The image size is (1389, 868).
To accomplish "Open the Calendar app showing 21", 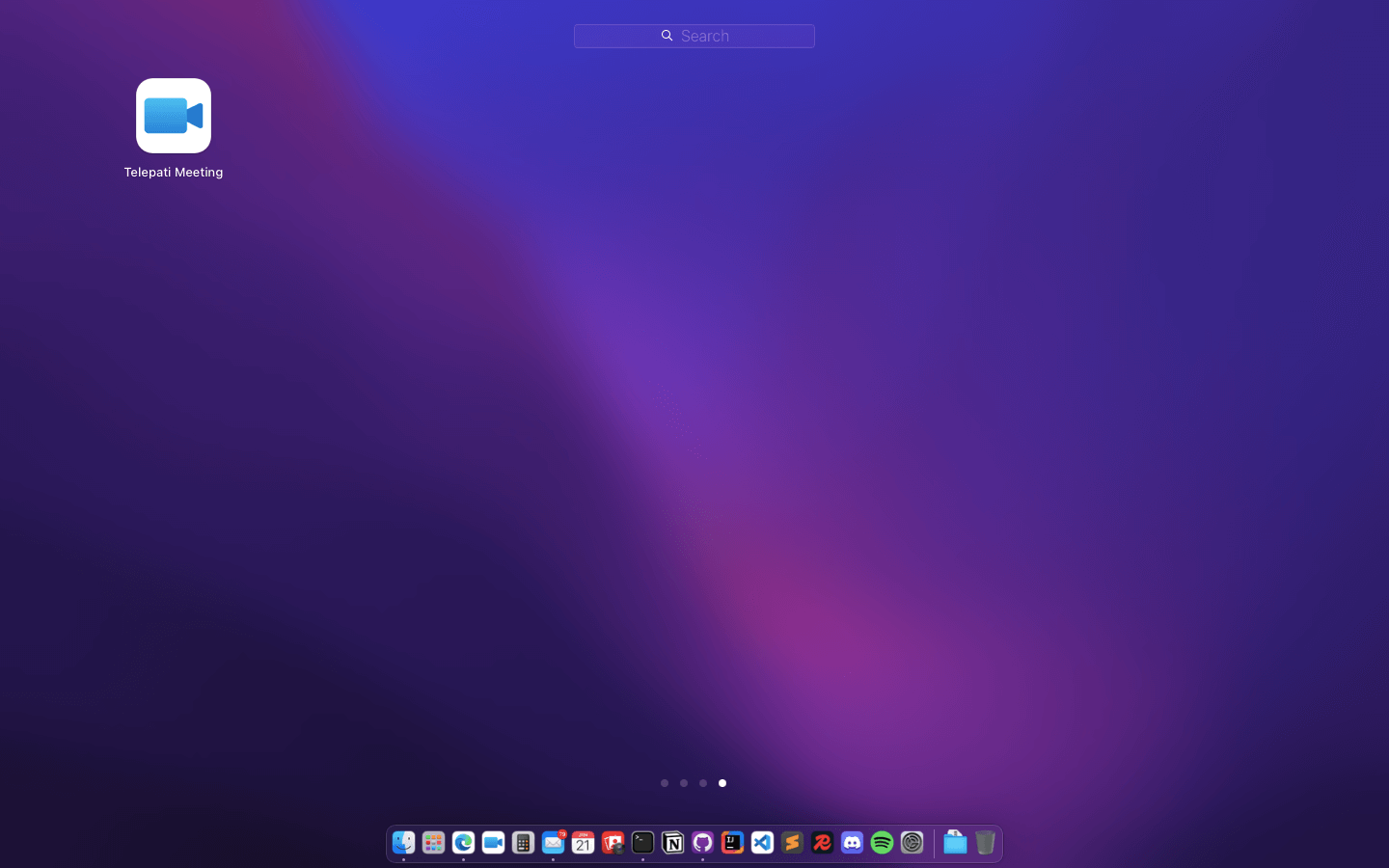I will pyautogui.click(x=583, y=843).
